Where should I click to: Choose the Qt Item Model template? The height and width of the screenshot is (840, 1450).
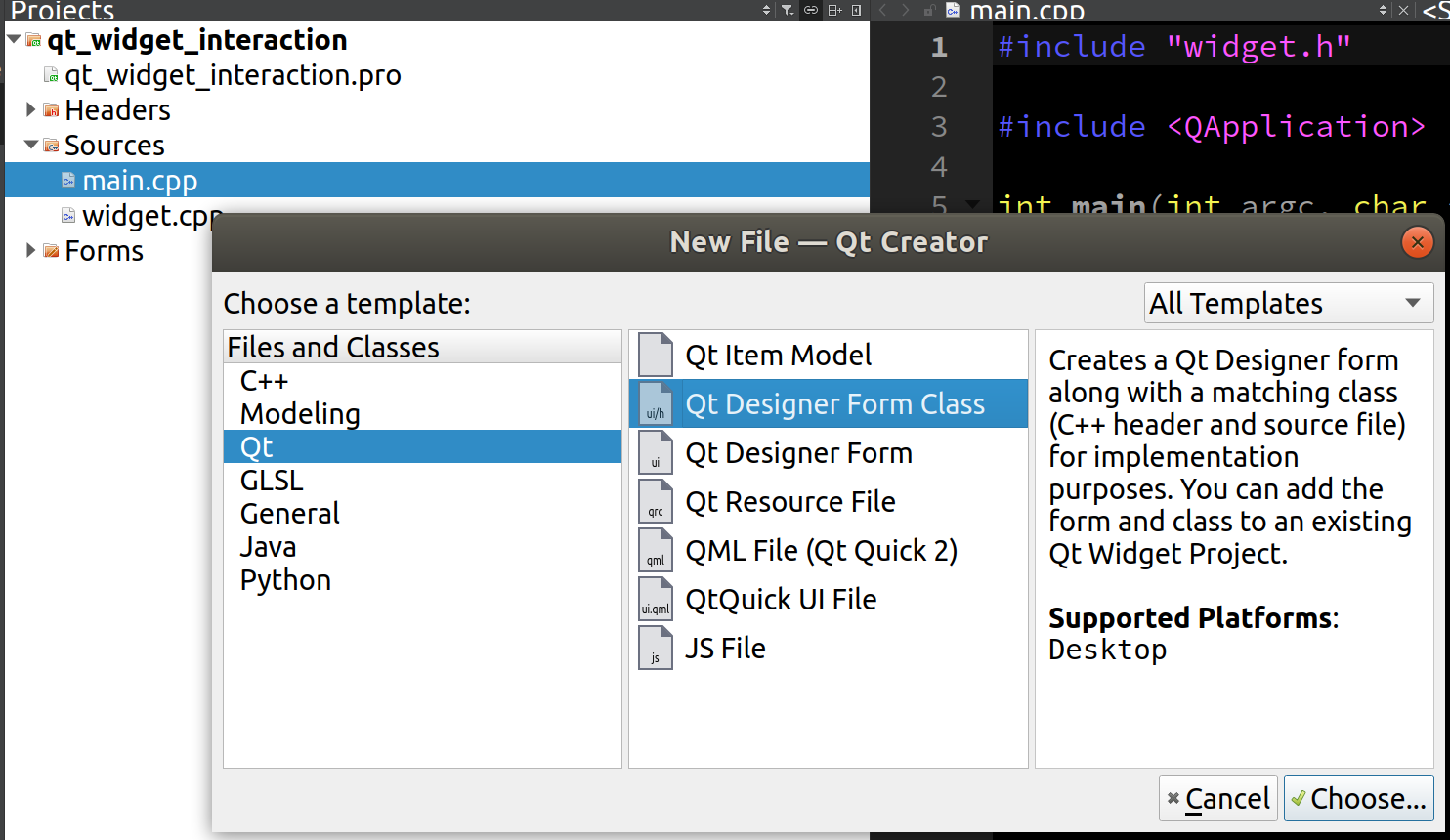tap(829, 355)
